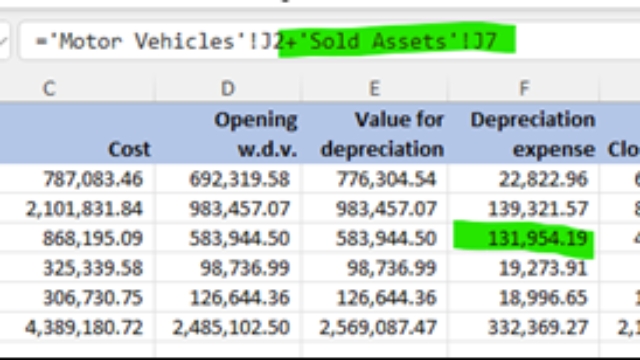Select column D header

click(228, 88)
